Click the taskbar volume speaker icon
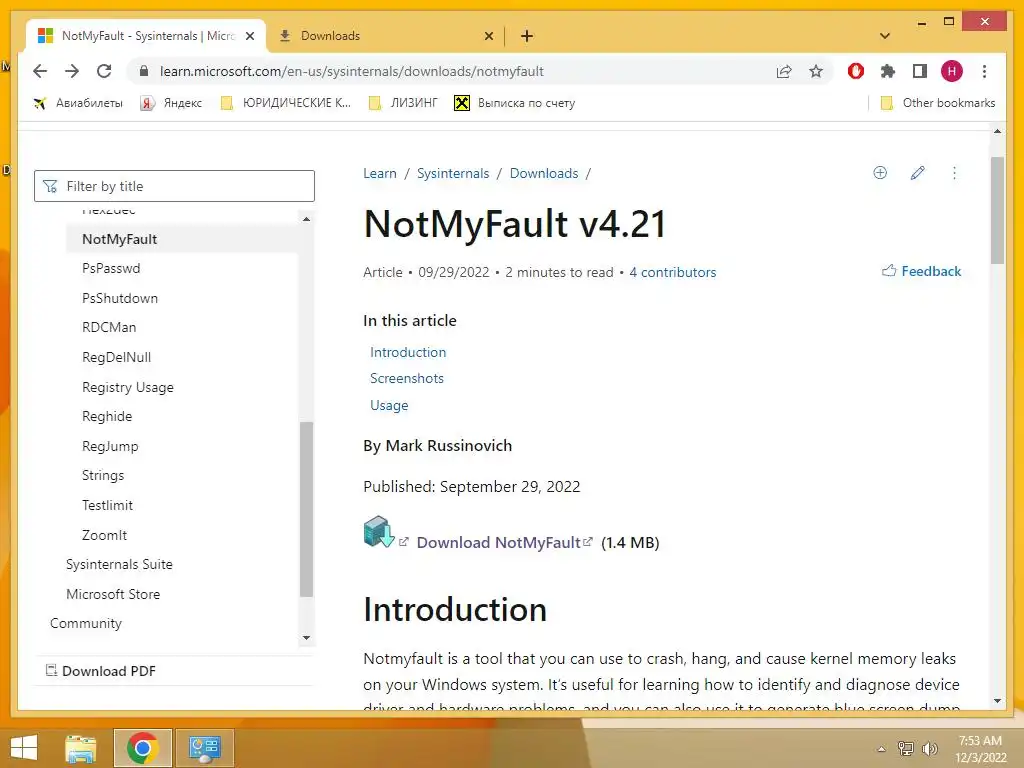 (930, 748)
